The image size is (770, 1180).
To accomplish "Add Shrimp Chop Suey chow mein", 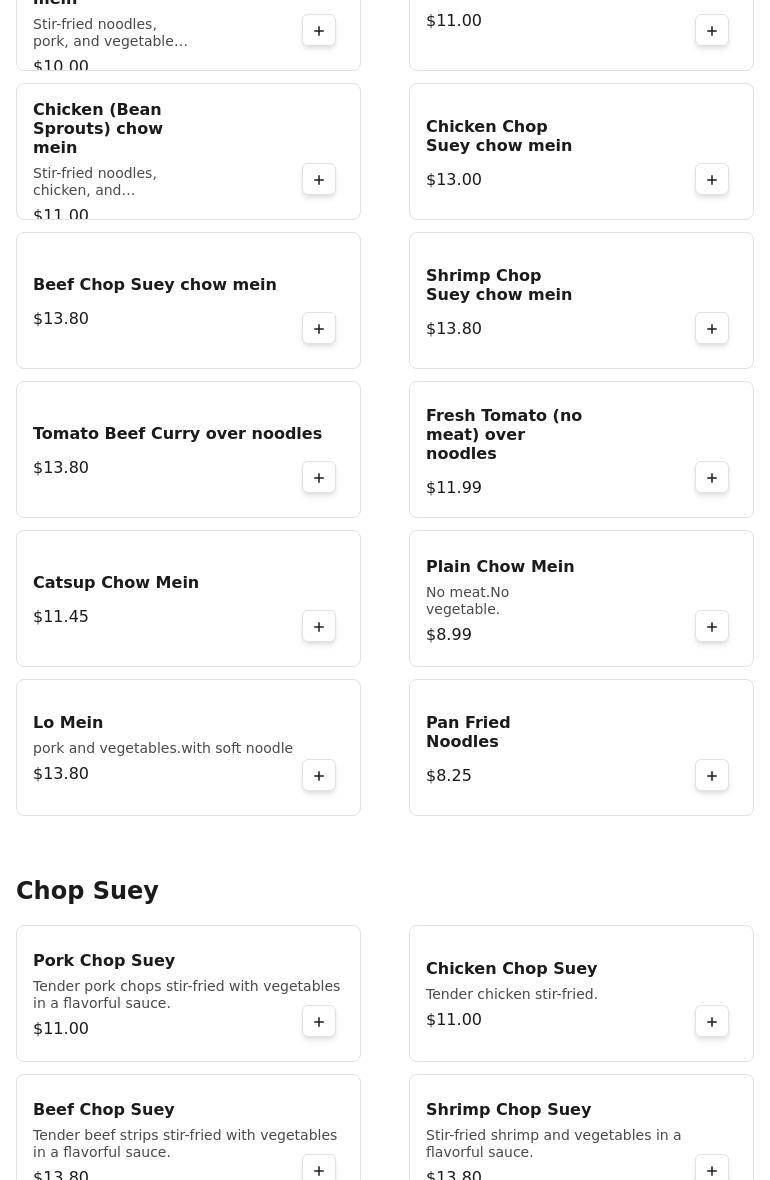I will tap(712, 329).
